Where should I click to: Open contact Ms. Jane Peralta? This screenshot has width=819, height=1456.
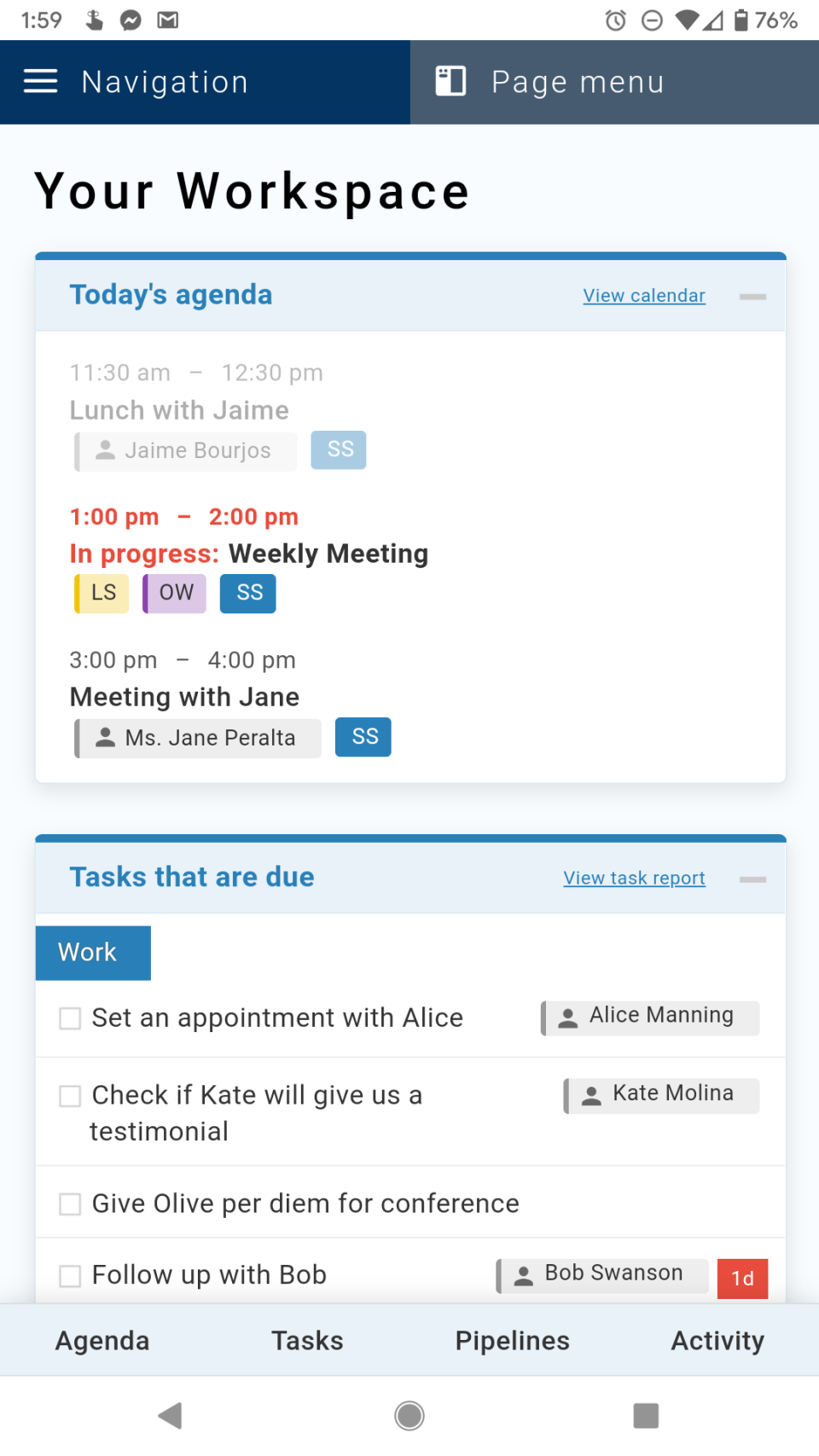tap(198, 738)
